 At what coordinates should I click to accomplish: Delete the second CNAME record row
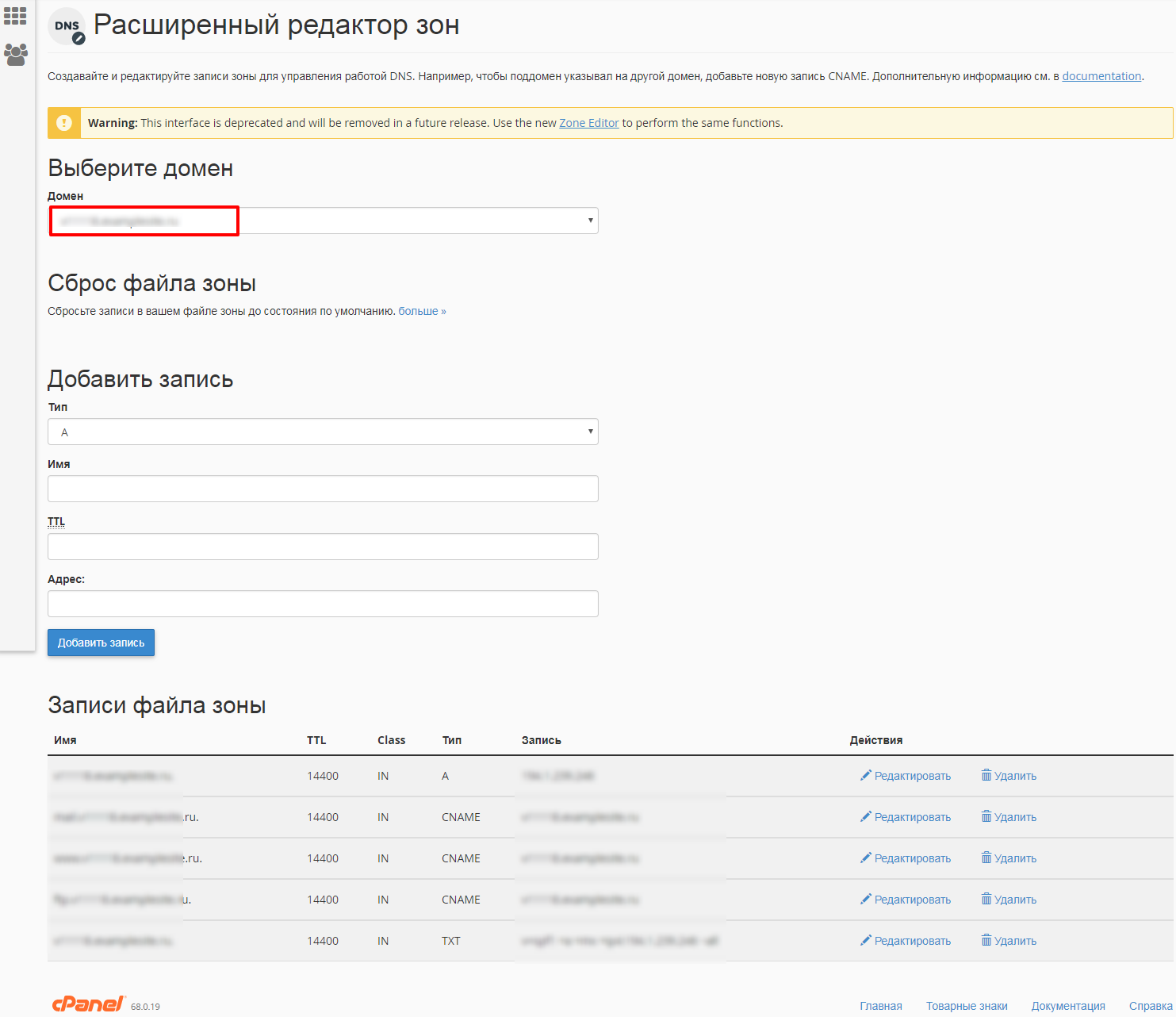click(x=1009, y=858)
